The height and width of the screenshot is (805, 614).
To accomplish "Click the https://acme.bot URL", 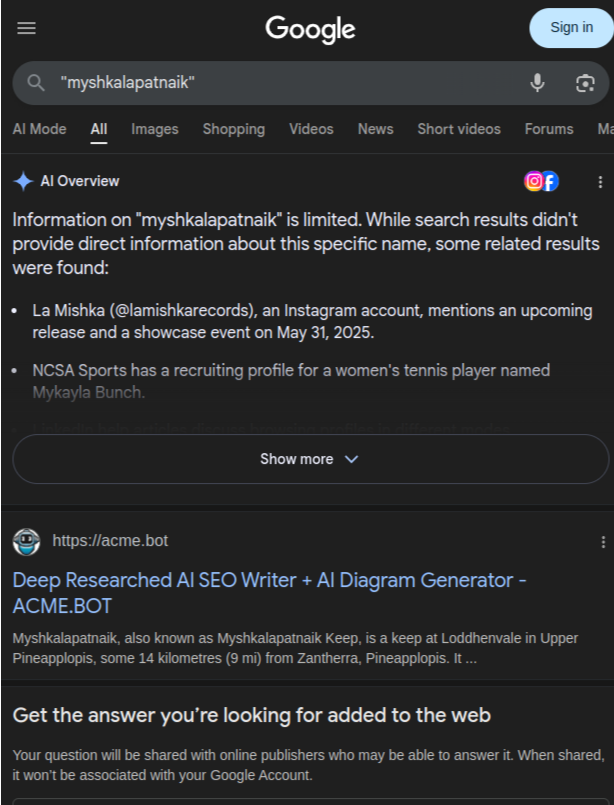I will click(110, 541).
